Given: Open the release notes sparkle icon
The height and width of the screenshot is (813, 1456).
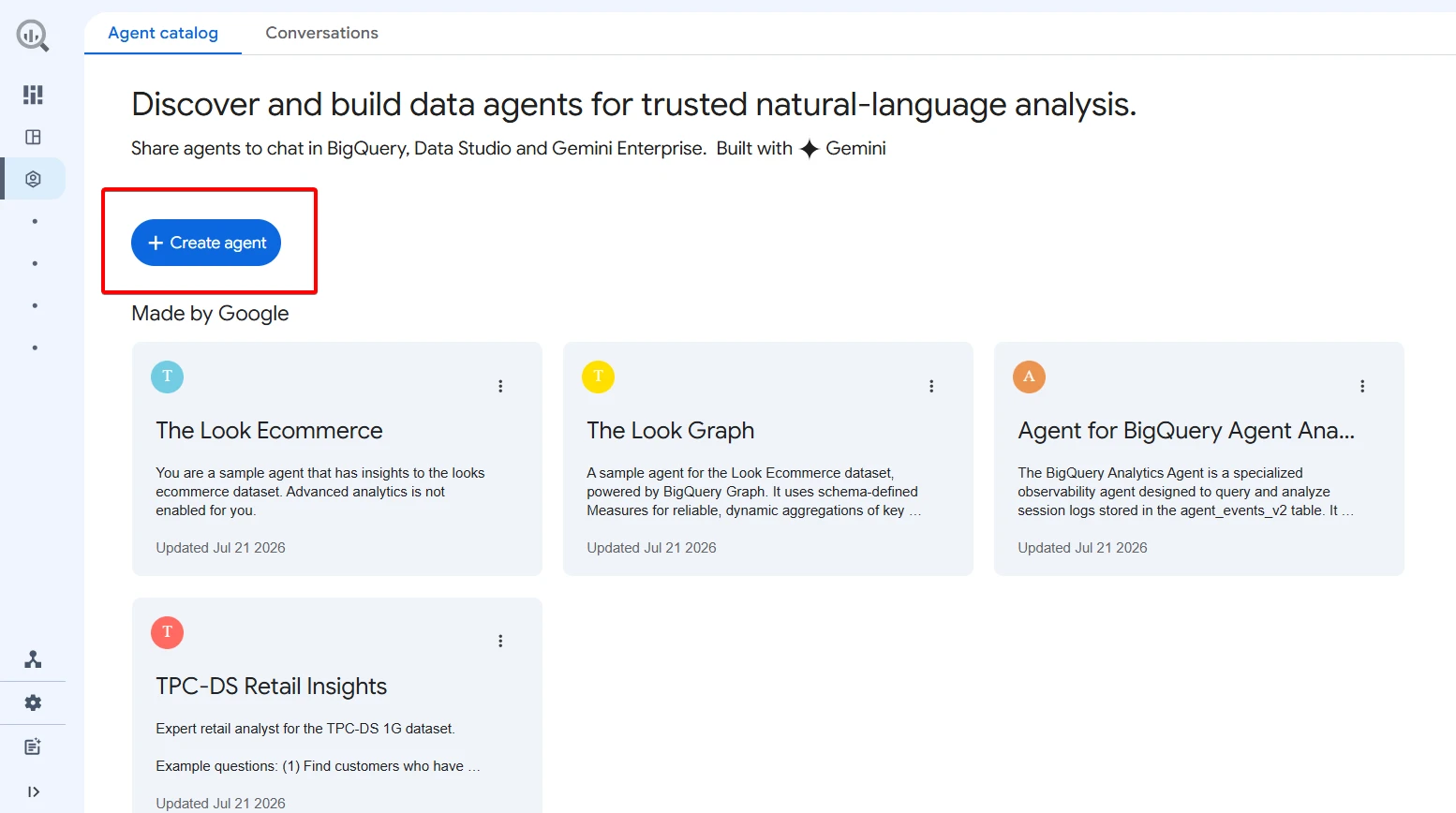Looking at the screenshot, I should pyautogui.click(x=33, y=746).
